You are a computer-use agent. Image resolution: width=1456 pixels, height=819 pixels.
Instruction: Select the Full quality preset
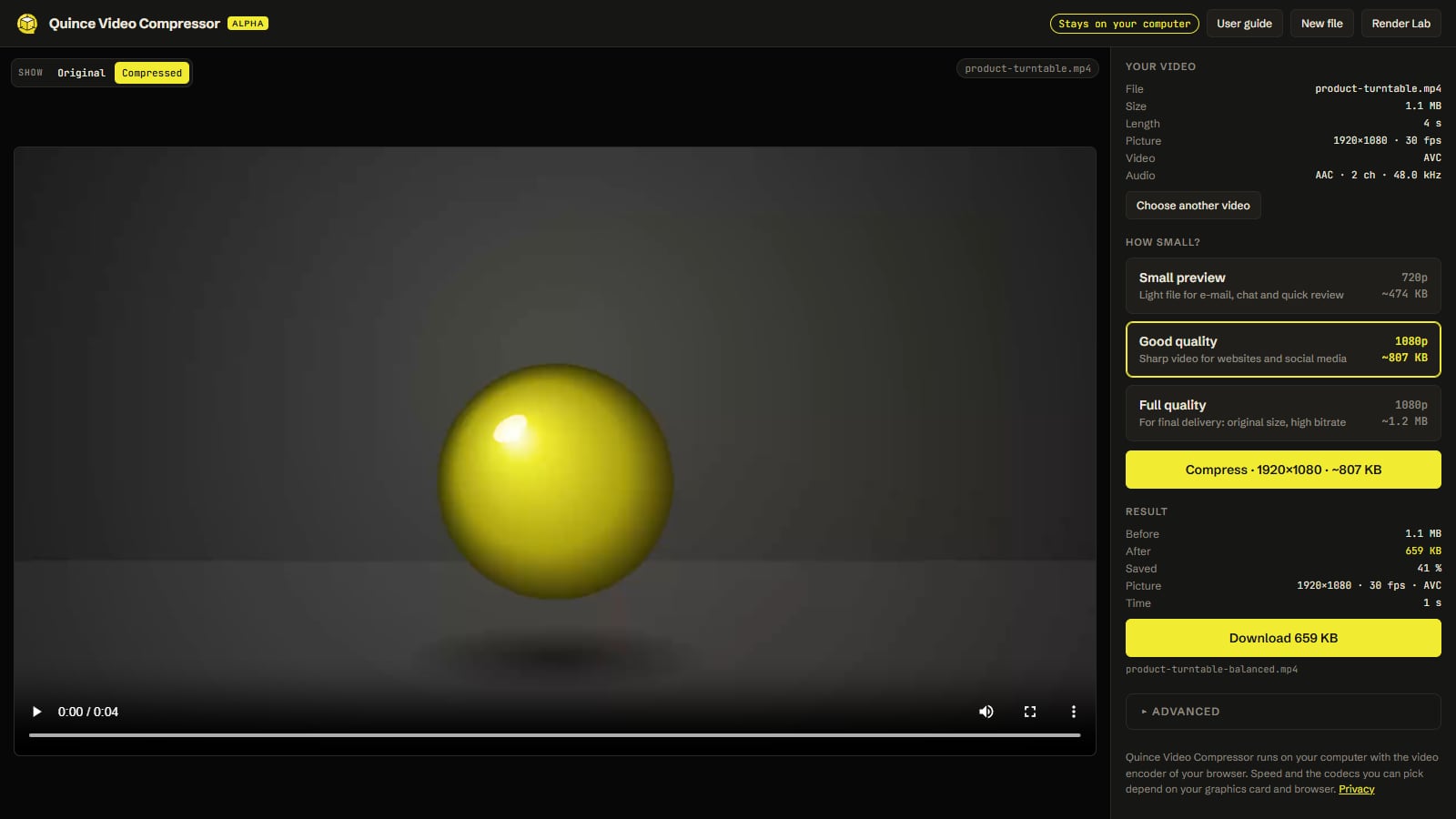(1283, 413)
